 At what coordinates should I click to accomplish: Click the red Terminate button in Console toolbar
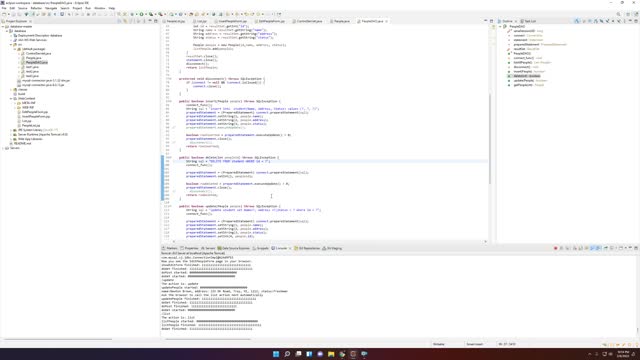[556, 248]
